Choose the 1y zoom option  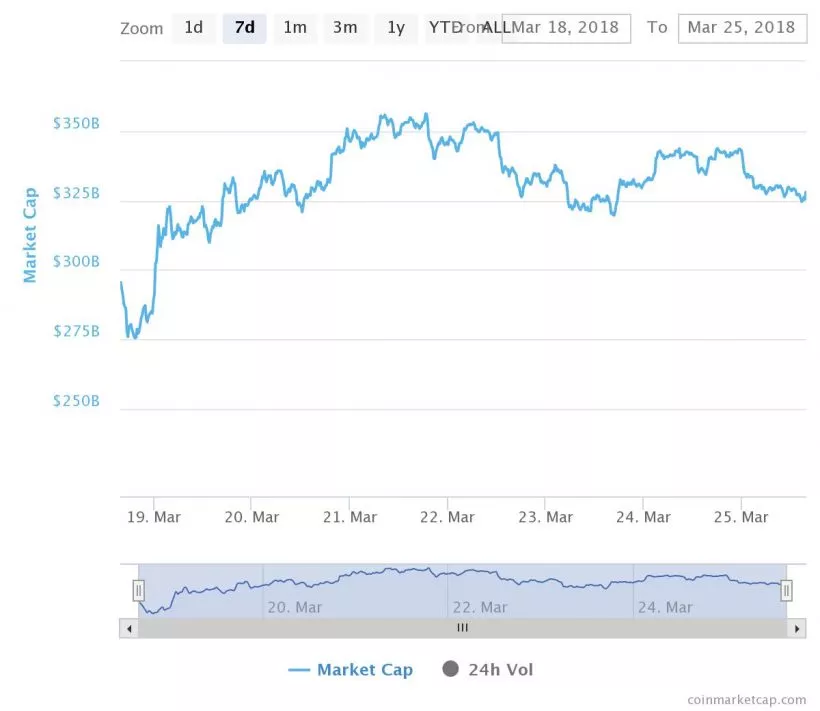pyautogui.click(x=396, y=28)
